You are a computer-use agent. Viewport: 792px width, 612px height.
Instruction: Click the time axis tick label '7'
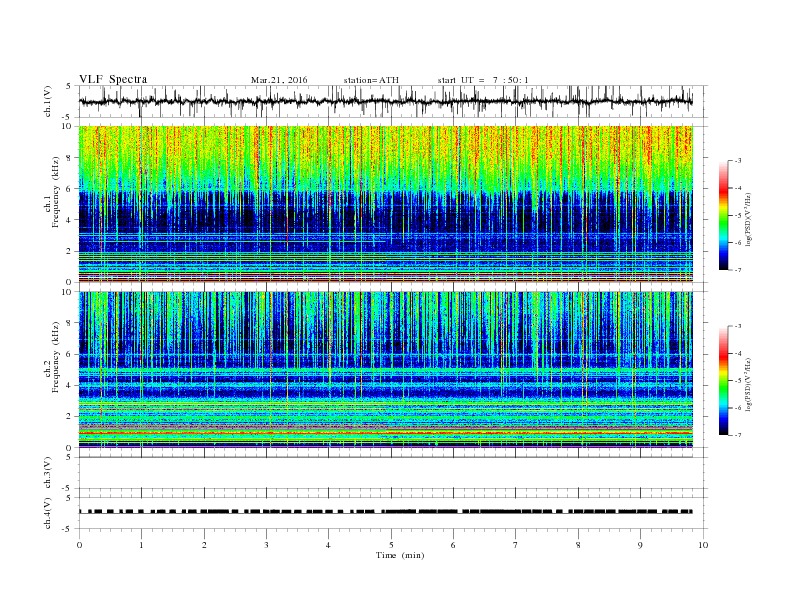point(516,545)
